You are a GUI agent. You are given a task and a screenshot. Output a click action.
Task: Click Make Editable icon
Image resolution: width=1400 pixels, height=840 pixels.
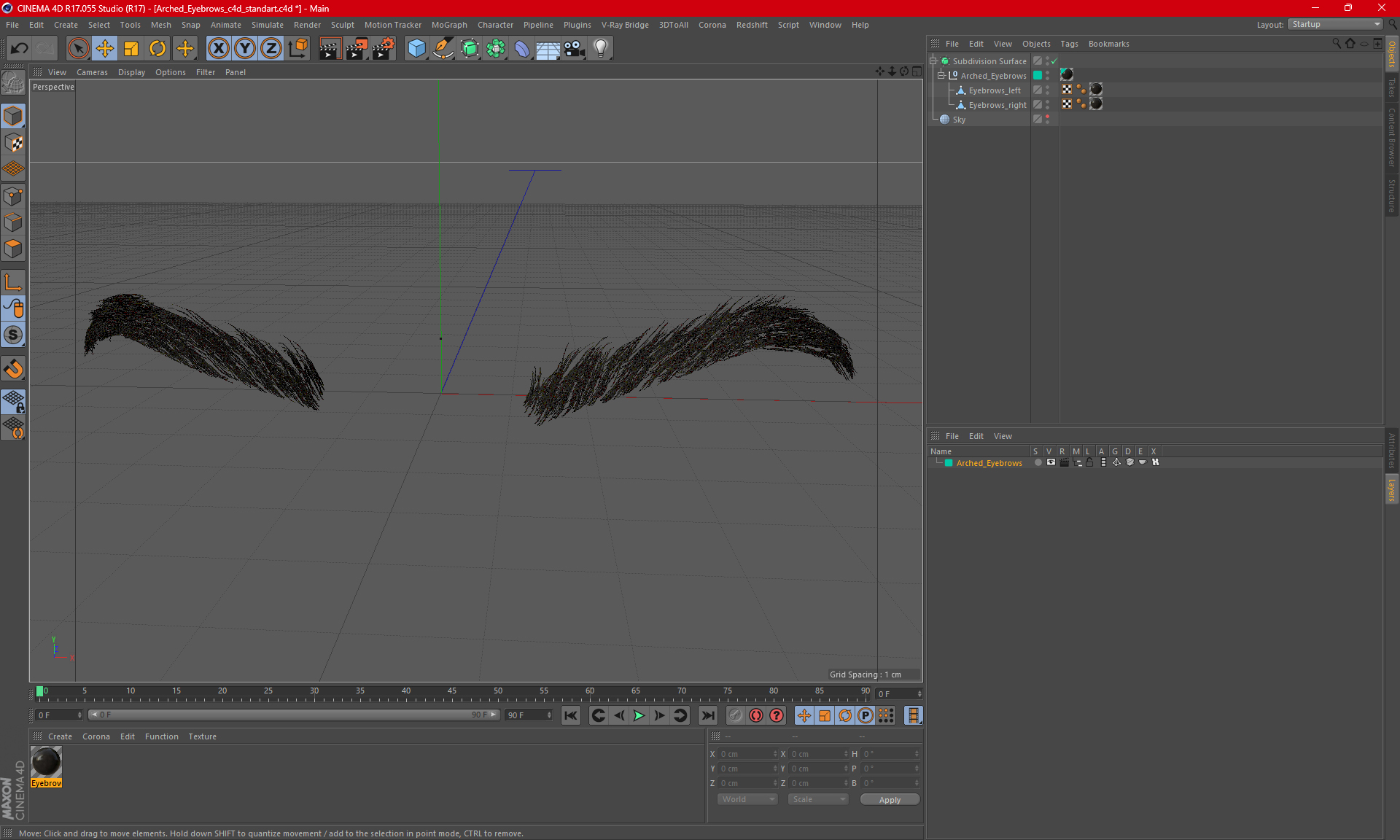coord(13,82)
